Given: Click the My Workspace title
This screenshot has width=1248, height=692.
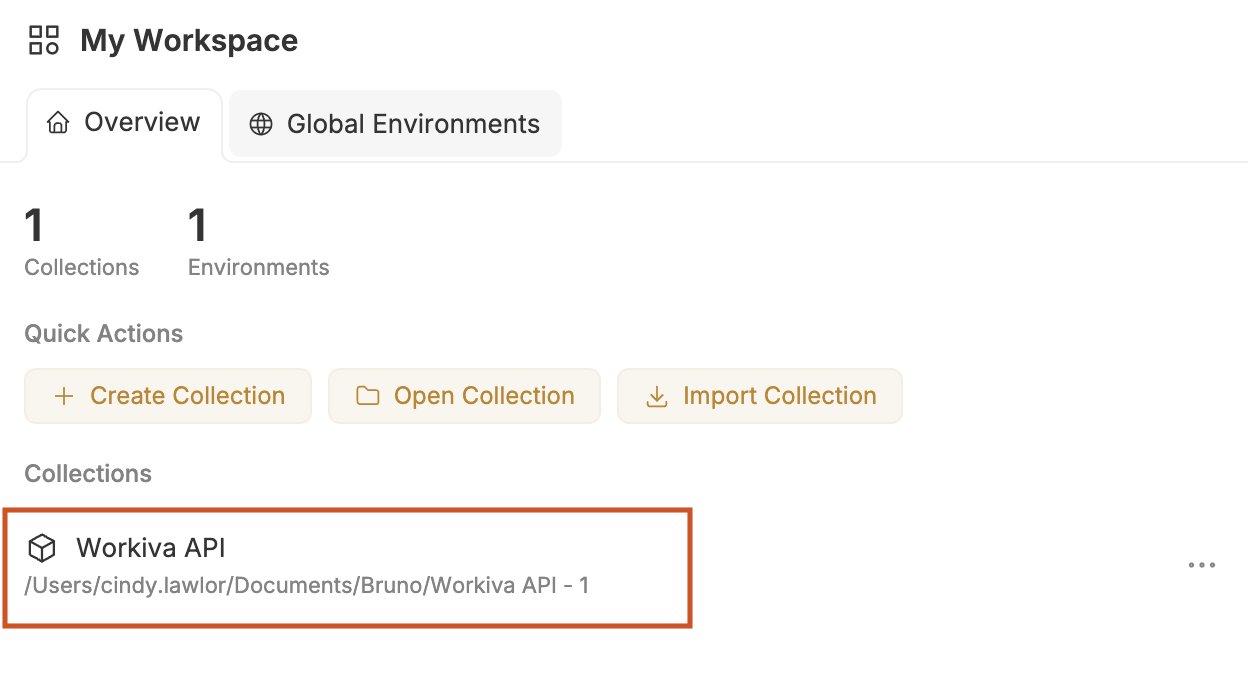Looking at the screenshot, I should tap(189, 41).
